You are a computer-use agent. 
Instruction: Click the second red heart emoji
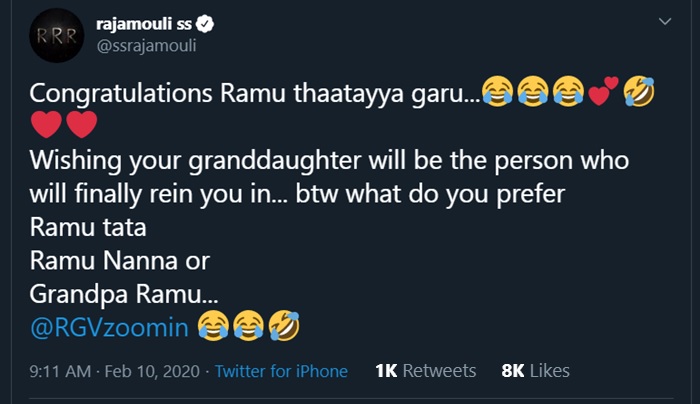(x=81, y=126)
